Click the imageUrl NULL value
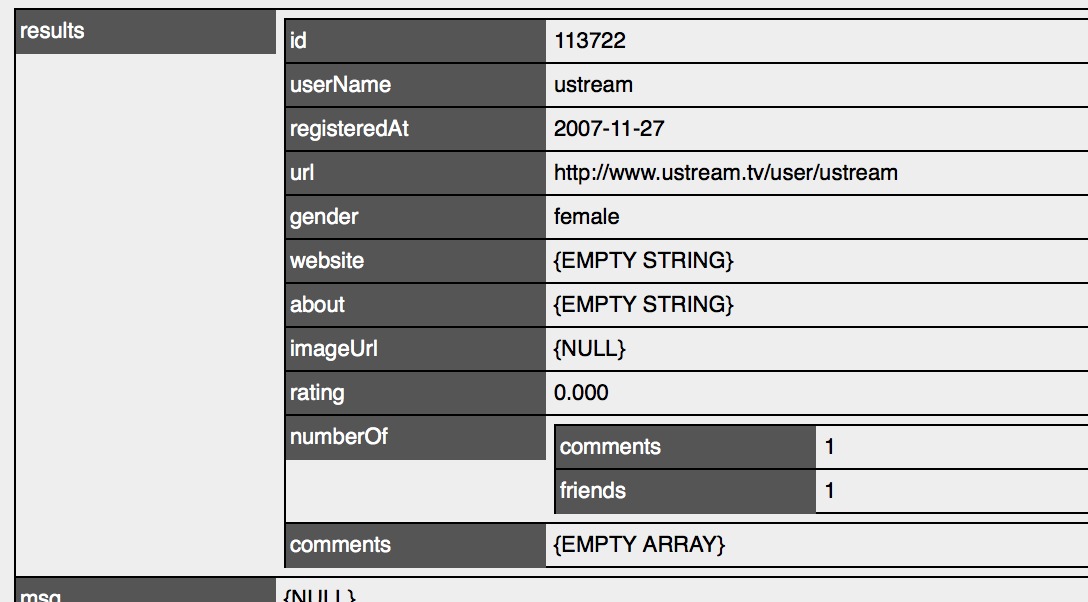 589,348
